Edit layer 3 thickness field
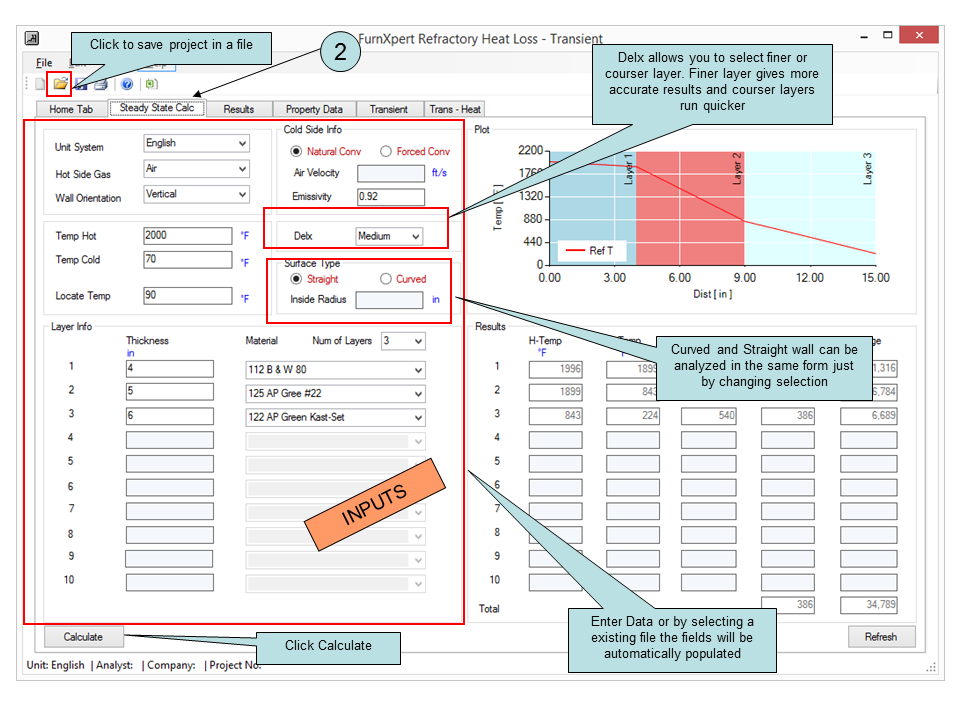This screenshot has height=720, width=960. (170, 416)
